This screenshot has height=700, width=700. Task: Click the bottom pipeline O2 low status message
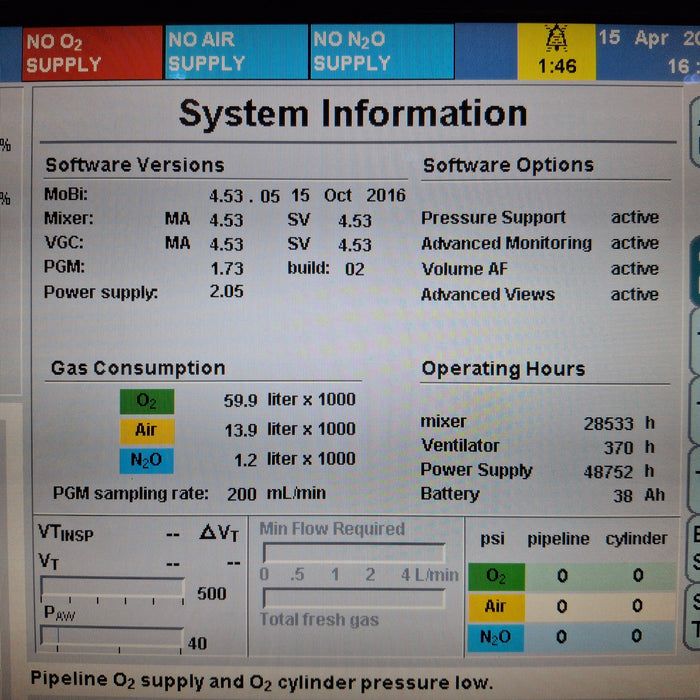pos(262,682)
